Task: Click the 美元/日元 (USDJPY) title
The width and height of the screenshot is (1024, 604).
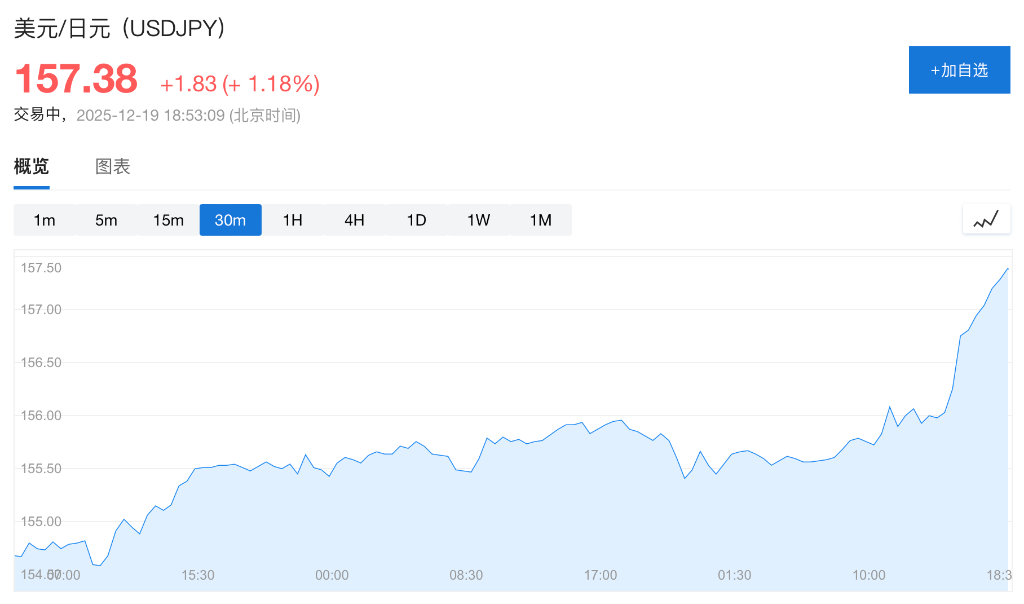Action: pos(119,28)
